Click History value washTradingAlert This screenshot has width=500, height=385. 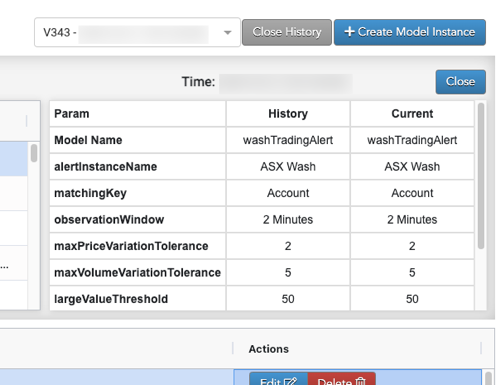(x=288, y=140)
